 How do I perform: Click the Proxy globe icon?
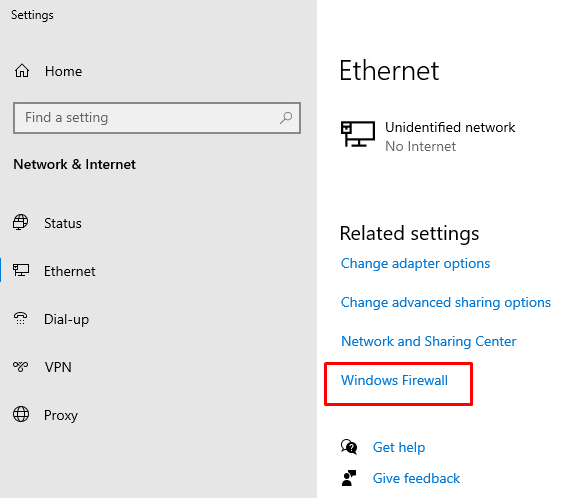pyautogui.click(x=21, y=414)
